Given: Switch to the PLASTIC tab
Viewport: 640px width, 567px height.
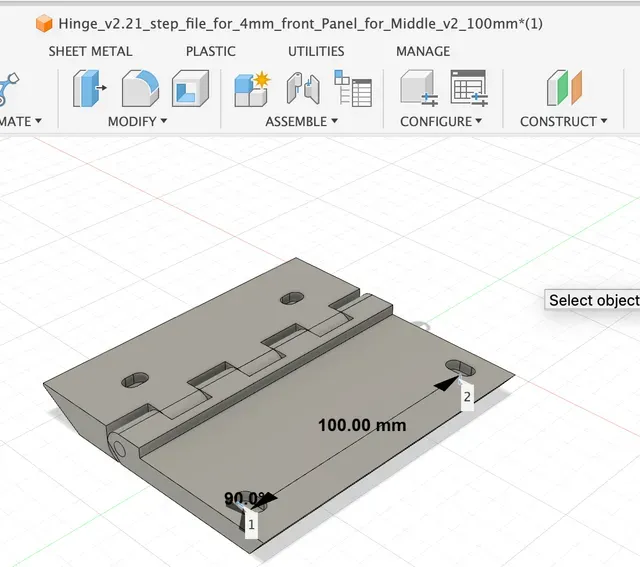Looking at the screenshot, I should pyautogui.click(x=211, y=51).
